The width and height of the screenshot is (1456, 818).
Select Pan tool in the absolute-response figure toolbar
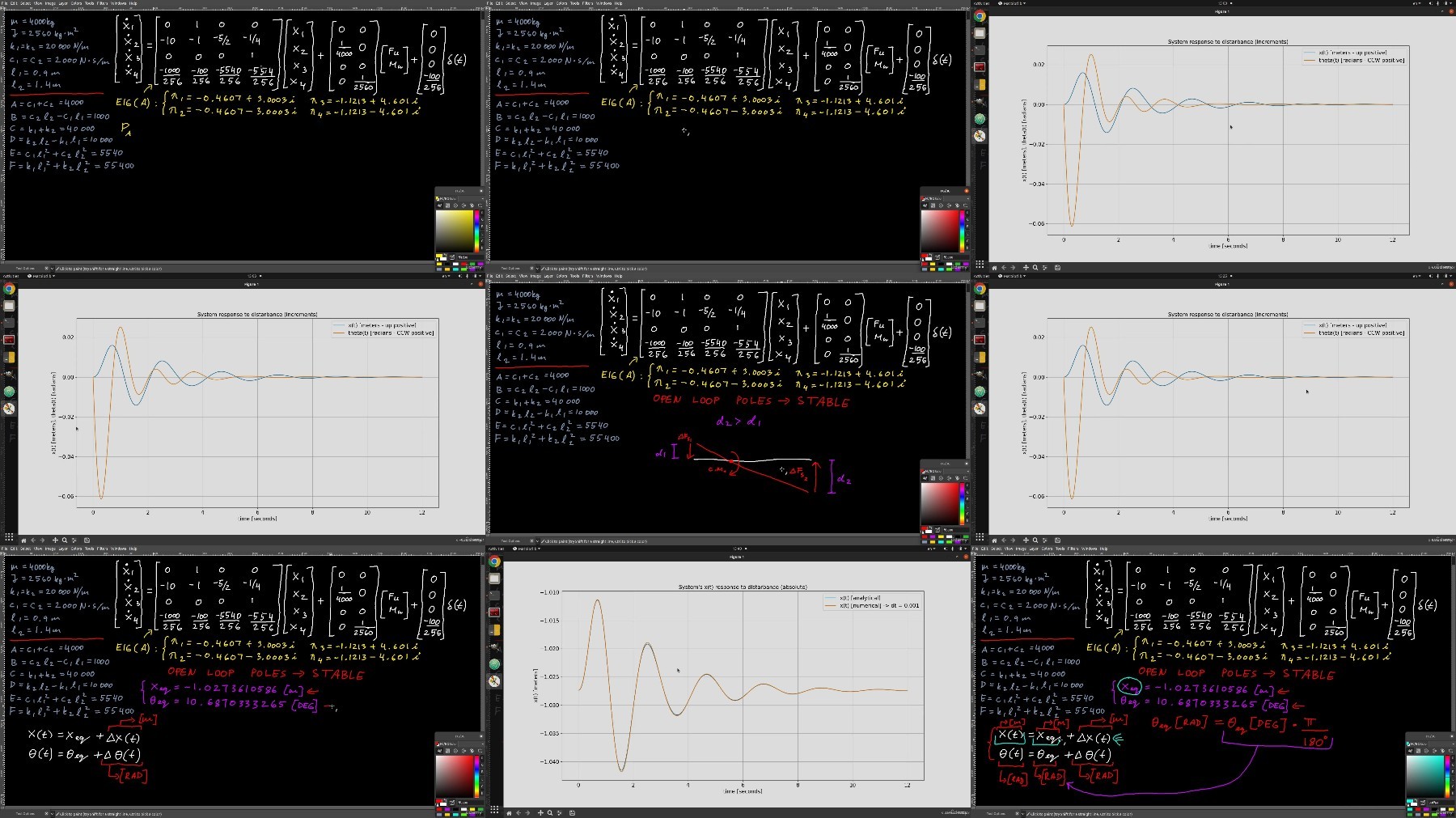(541, 812)
